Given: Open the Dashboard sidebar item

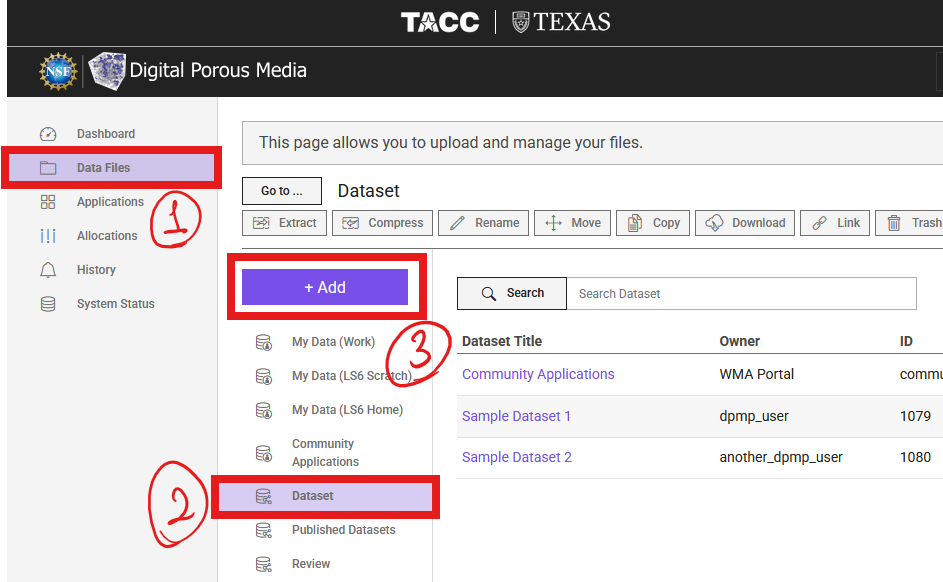Looking at the screenshot, I should pos(106,133).
